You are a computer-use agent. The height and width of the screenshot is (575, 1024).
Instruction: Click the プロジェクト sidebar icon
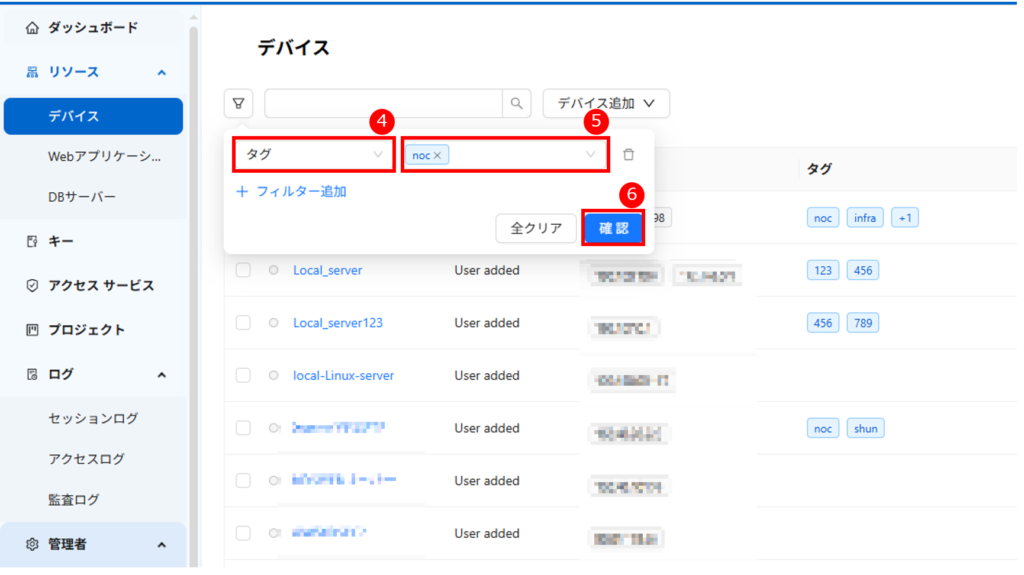pyautogui.click(x=32, y=329)
